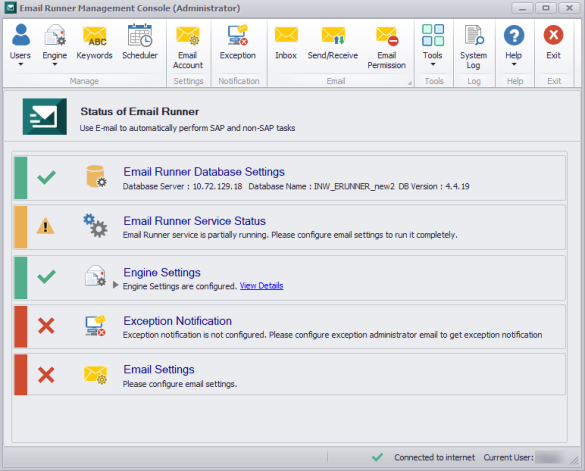Click the Help question mark icon
Screen dimensions: 585x471
coord(514,35)
